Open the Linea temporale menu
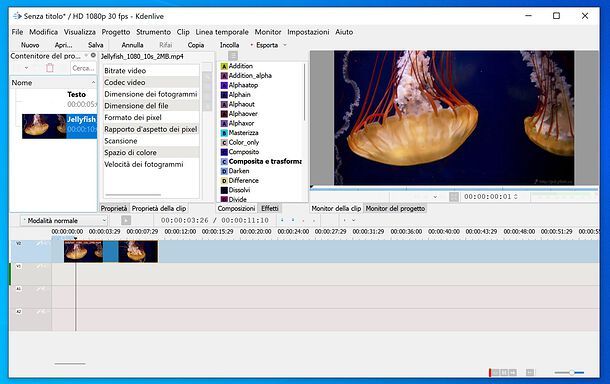 [222, 32]
